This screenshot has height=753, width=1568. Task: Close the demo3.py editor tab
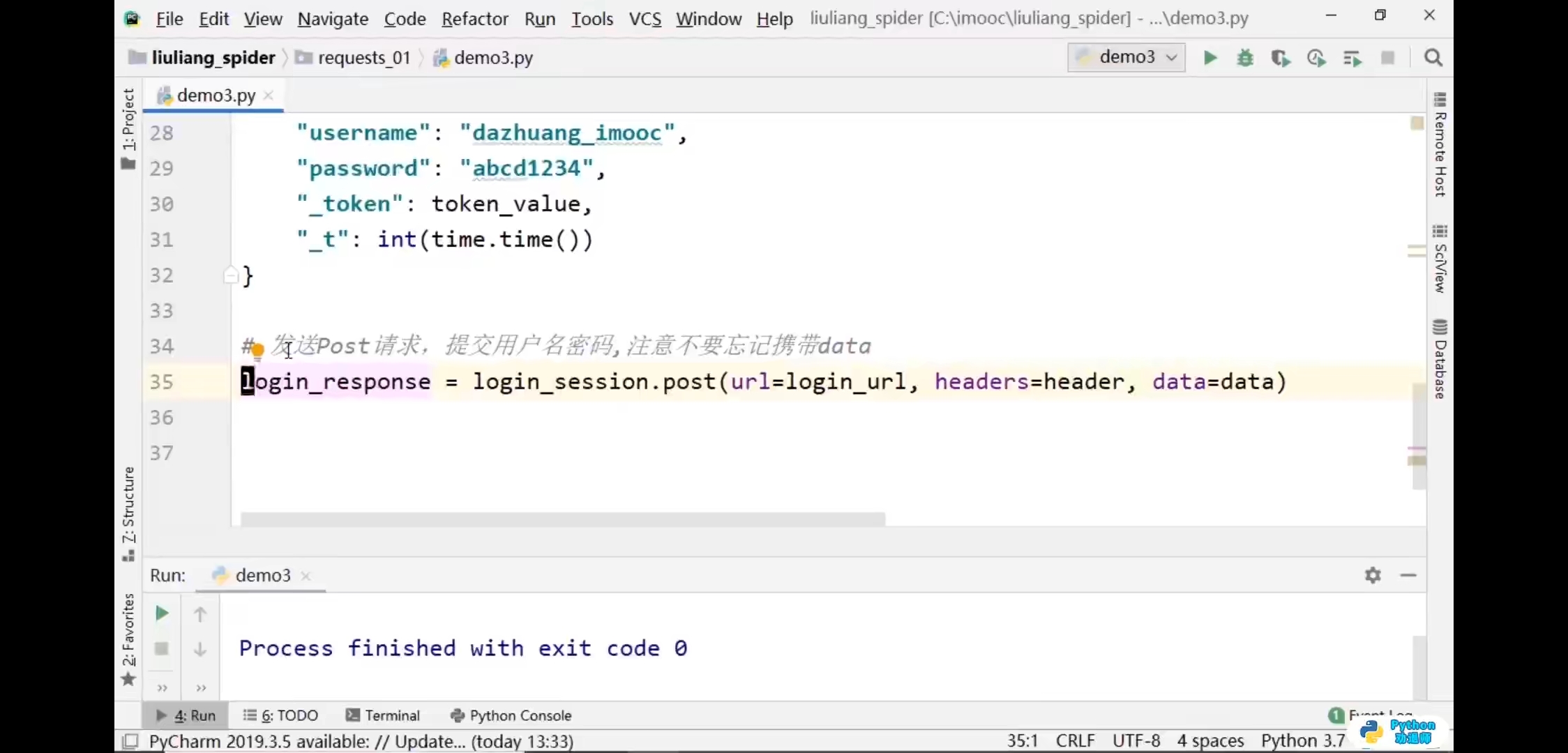(269, 96)
